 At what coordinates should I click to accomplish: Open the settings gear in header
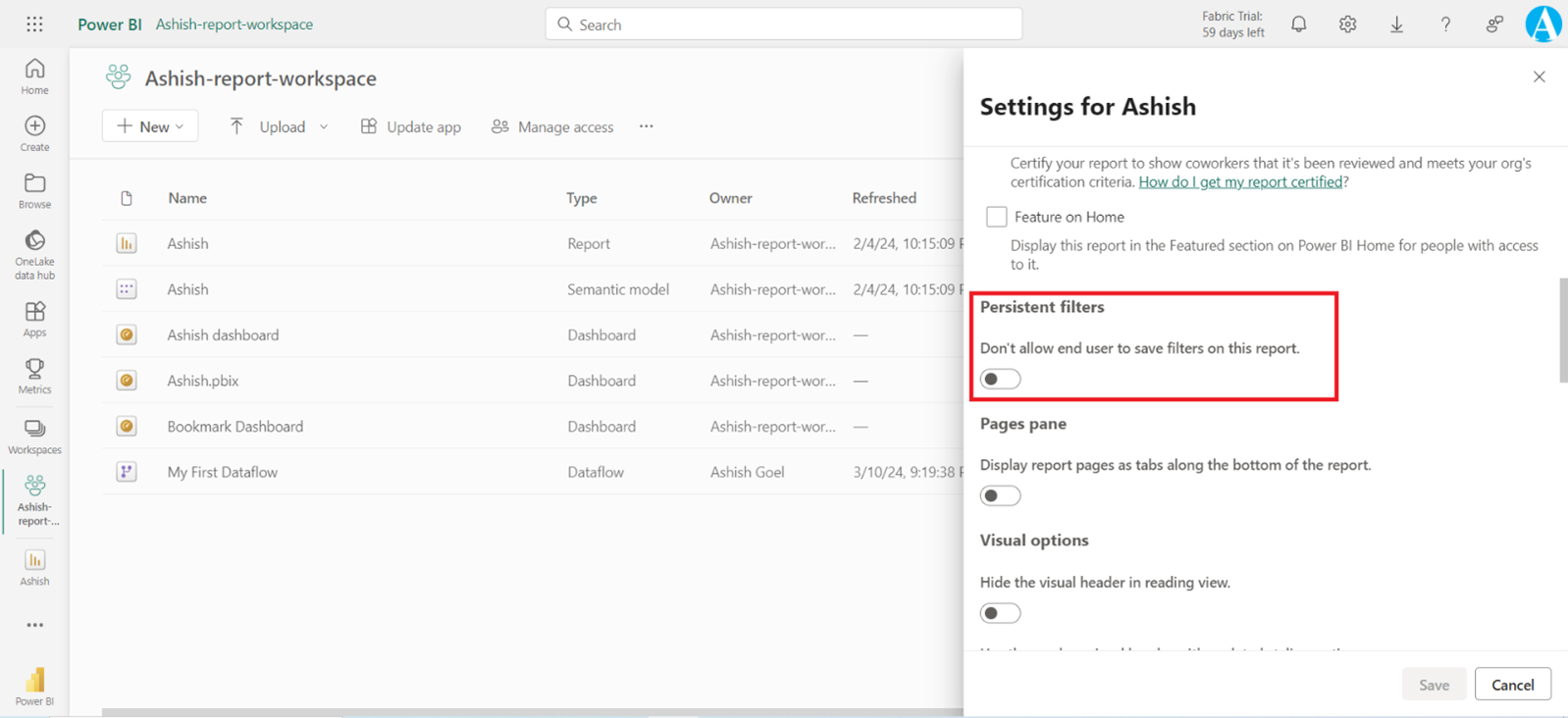coord(1347,25)
